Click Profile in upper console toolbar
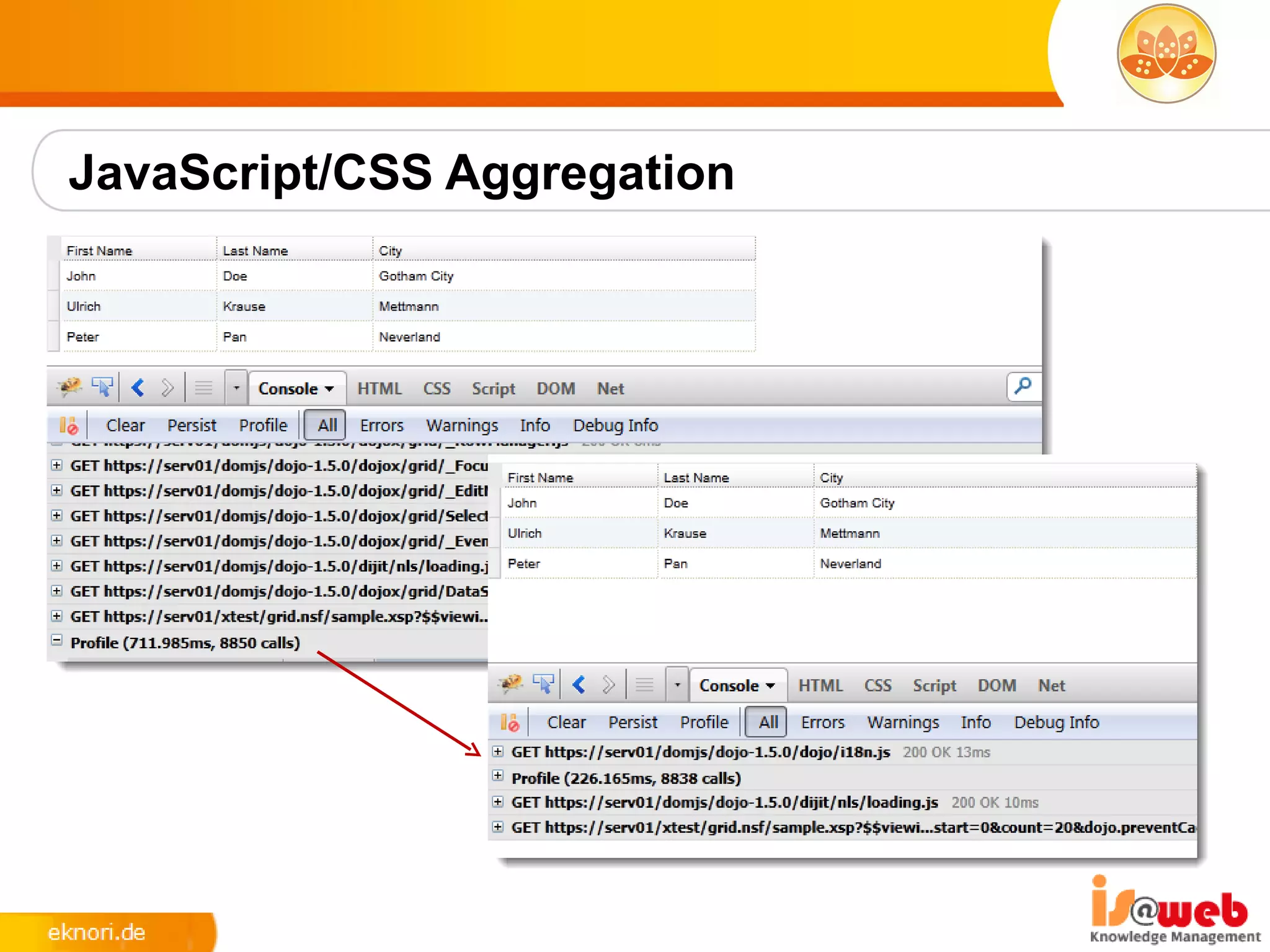Screen dimensions: 1270x952 click(x=263, y=425)
